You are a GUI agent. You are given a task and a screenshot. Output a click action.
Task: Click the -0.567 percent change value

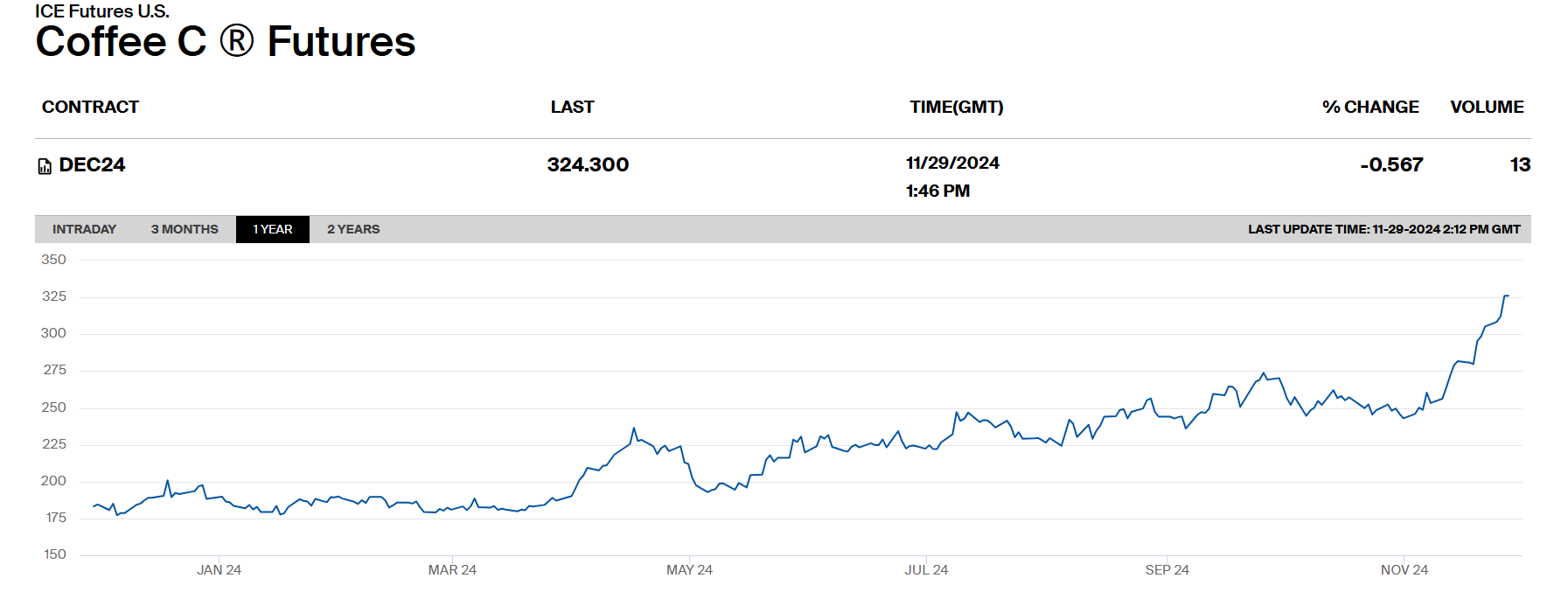pyautogui.click(x=1391, y=165)
